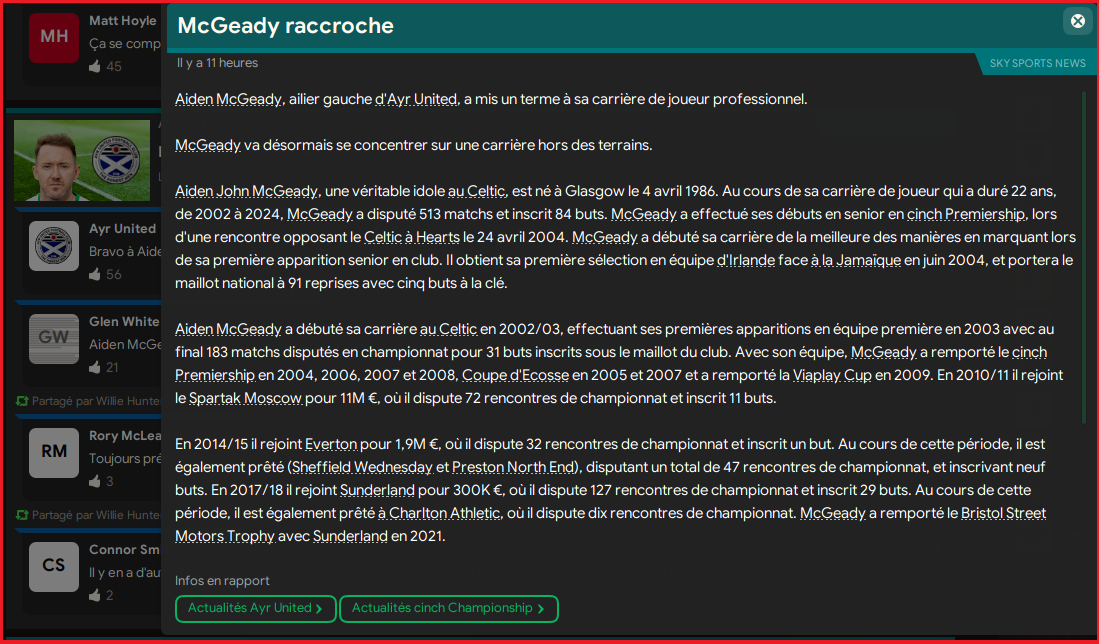The height and width of the screenshot is (644, 1099).
Task: Open the Sheffield Wednesday link
Action: click(362, 467)
